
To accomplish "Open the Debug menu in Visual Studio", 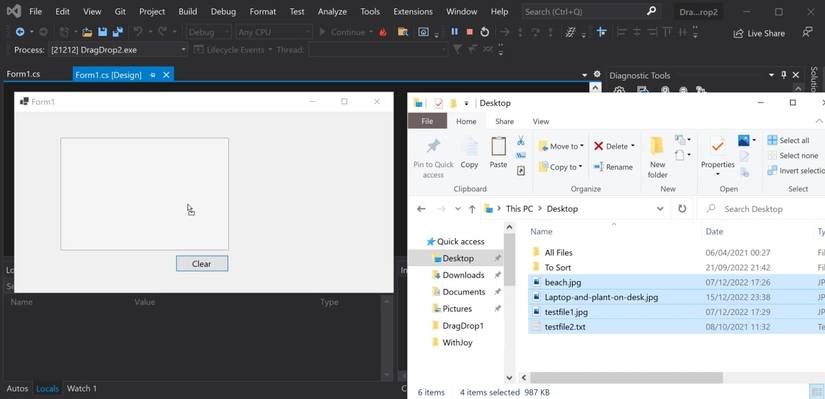I will pos(223,12).
